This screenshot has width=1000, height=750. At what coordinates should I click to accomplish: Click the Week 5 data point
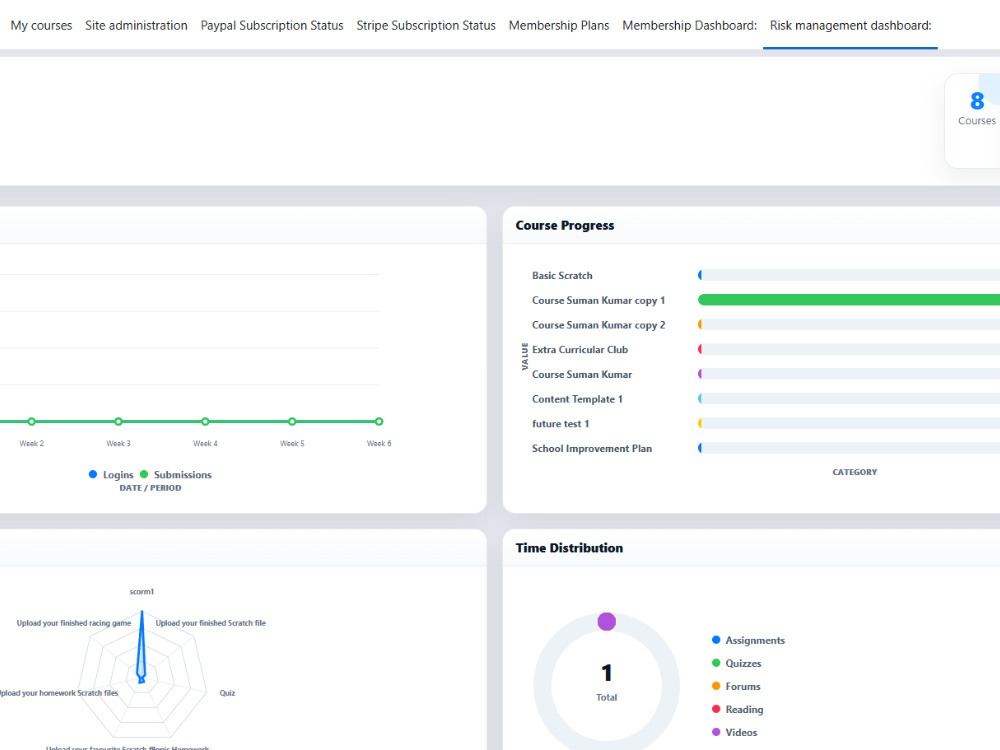point(292,422)
